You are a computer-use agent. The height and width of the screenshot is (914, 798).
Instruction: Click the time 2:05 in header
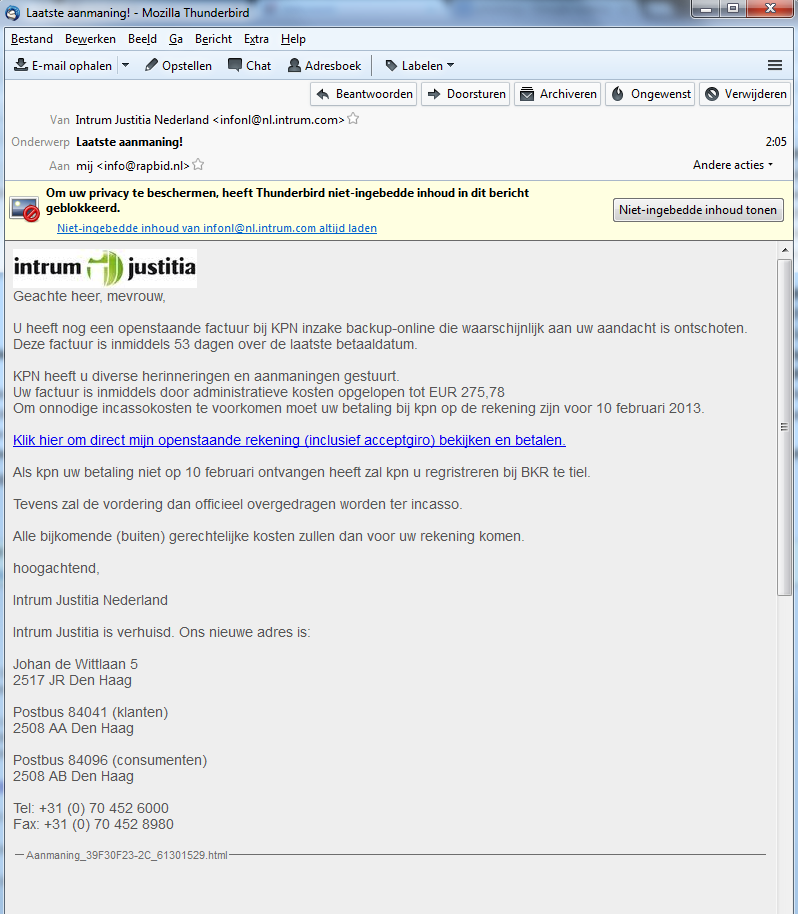(x=776, y=142)
